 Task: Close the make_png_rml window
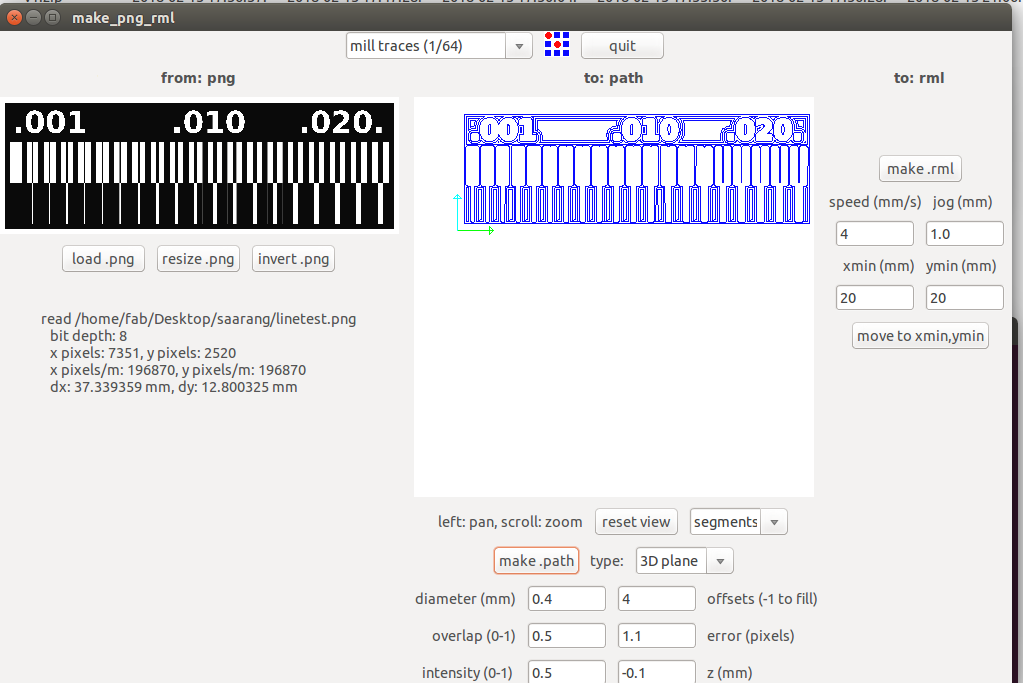coord(14,18)
